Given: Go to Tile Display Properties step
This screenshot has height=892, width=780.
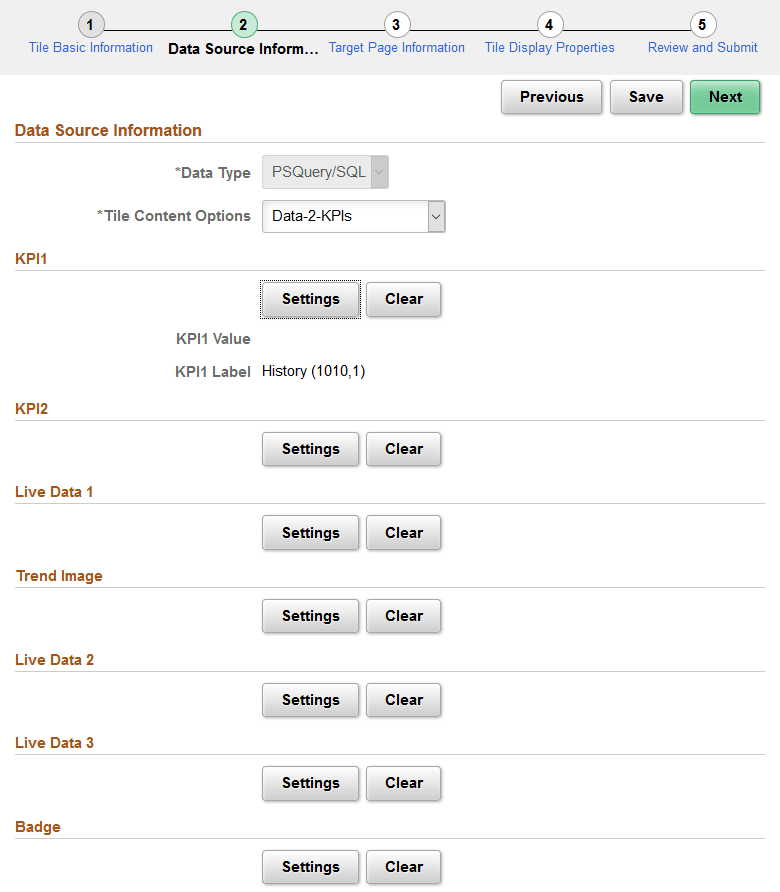Looking at the screenshot, I should [x=549, y=47].
